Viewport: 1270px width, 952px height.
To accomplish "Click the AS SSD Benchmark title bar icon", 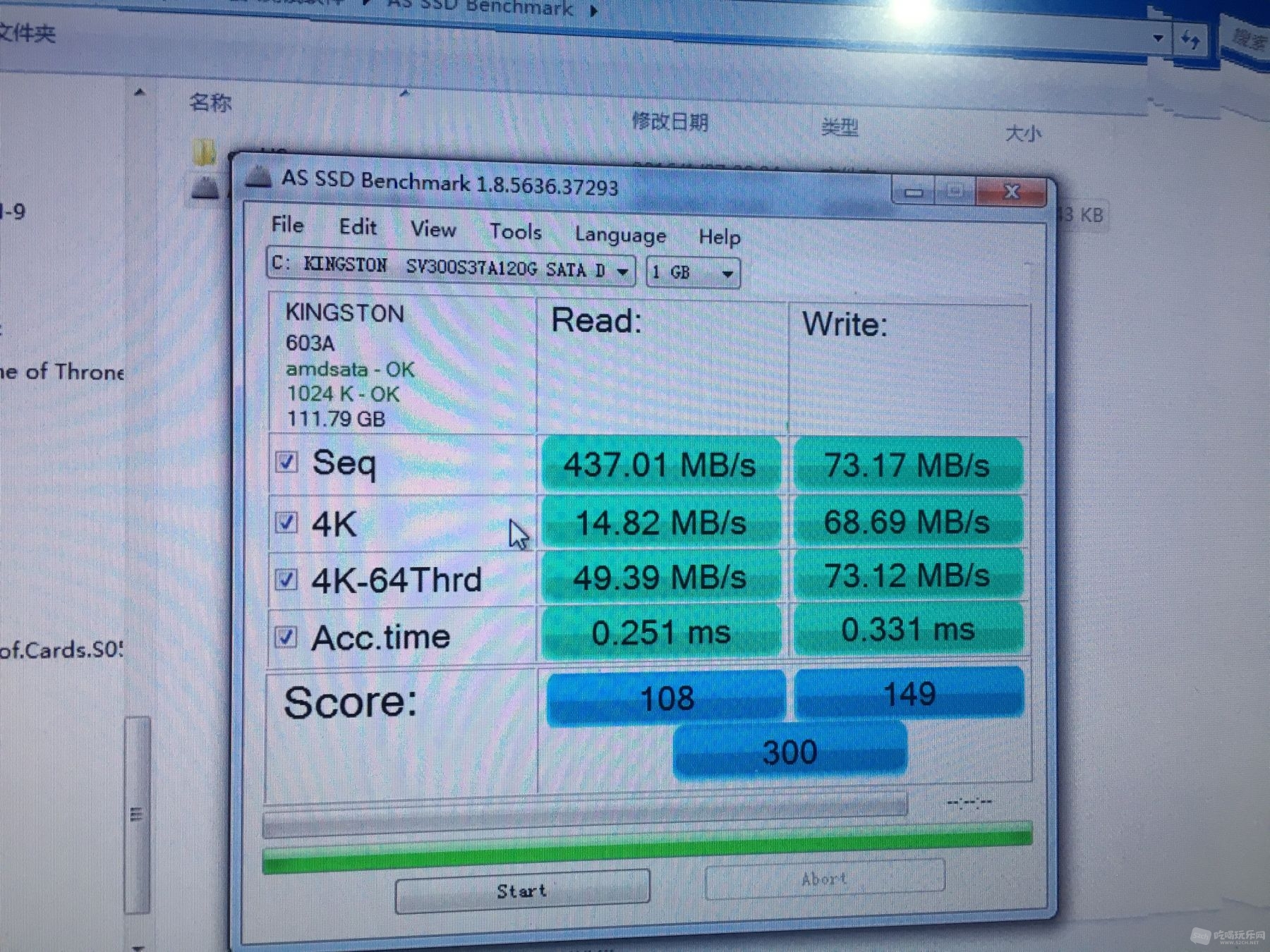I will click(x=259, y=176).
